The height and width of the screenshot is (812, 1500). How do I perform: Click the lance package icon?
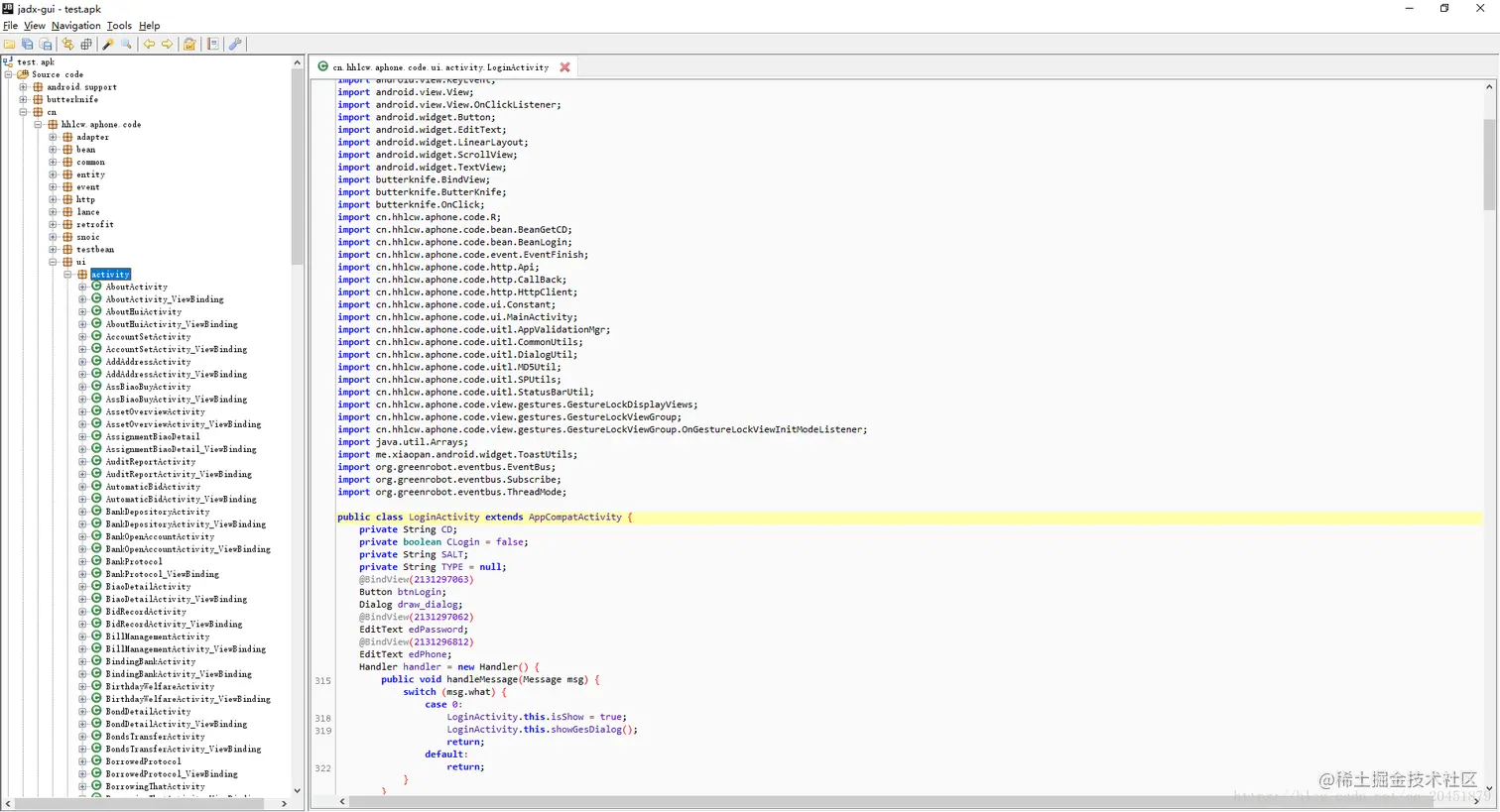(67, 212)
